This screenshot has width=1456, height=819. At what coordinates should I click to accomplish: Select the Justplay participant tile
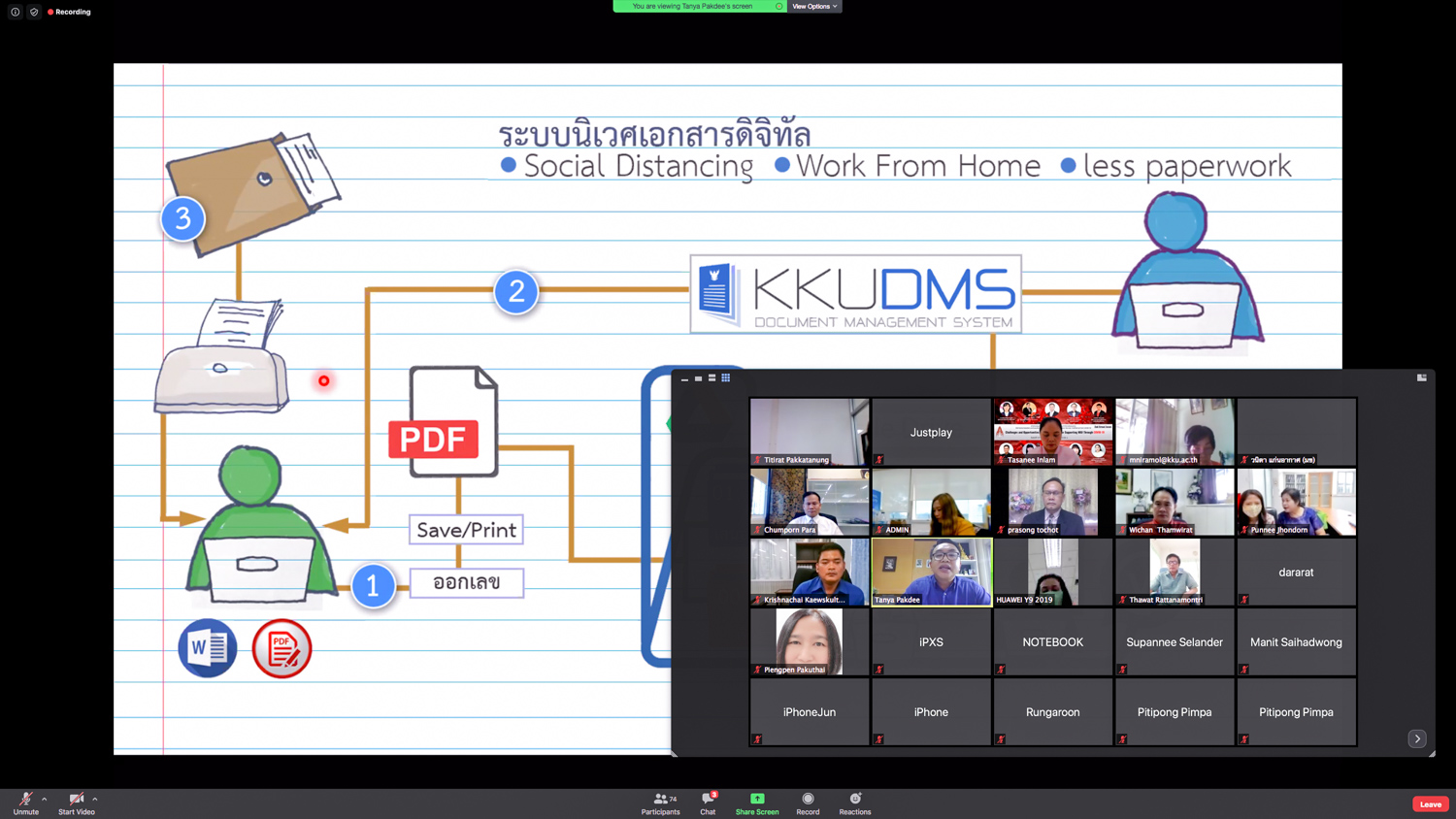tap(931, 432)
